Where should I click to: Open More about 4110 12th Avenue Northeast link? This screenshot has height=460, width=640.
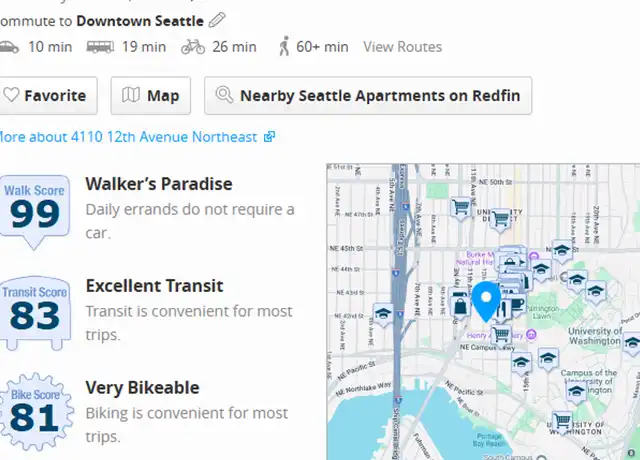136,137
